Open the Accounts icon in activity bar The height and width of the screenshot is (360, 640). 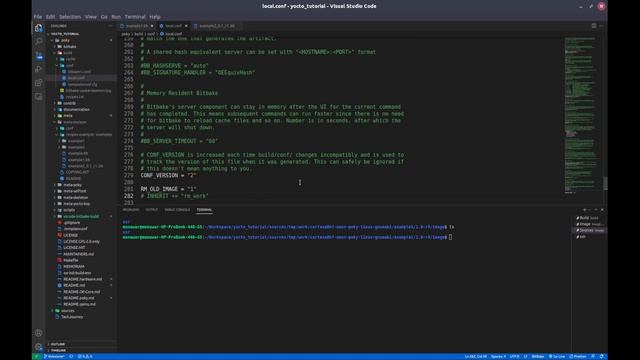click(38, 333)
